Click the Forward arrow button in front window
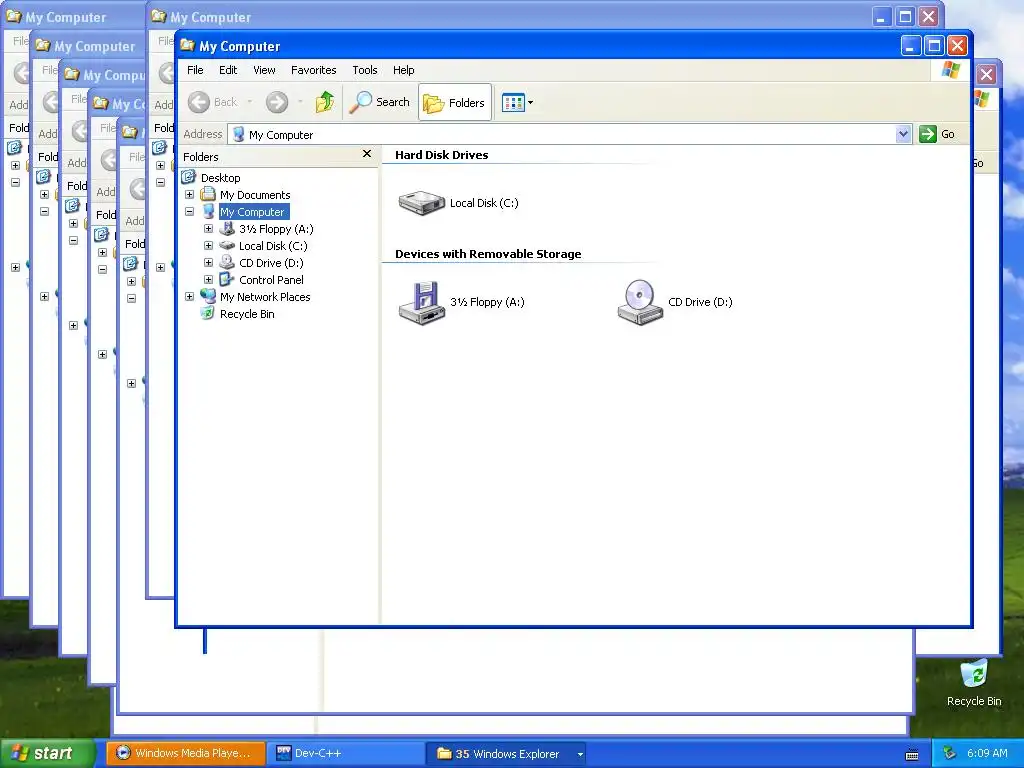1024x768 pixels. tap(276, 103)
